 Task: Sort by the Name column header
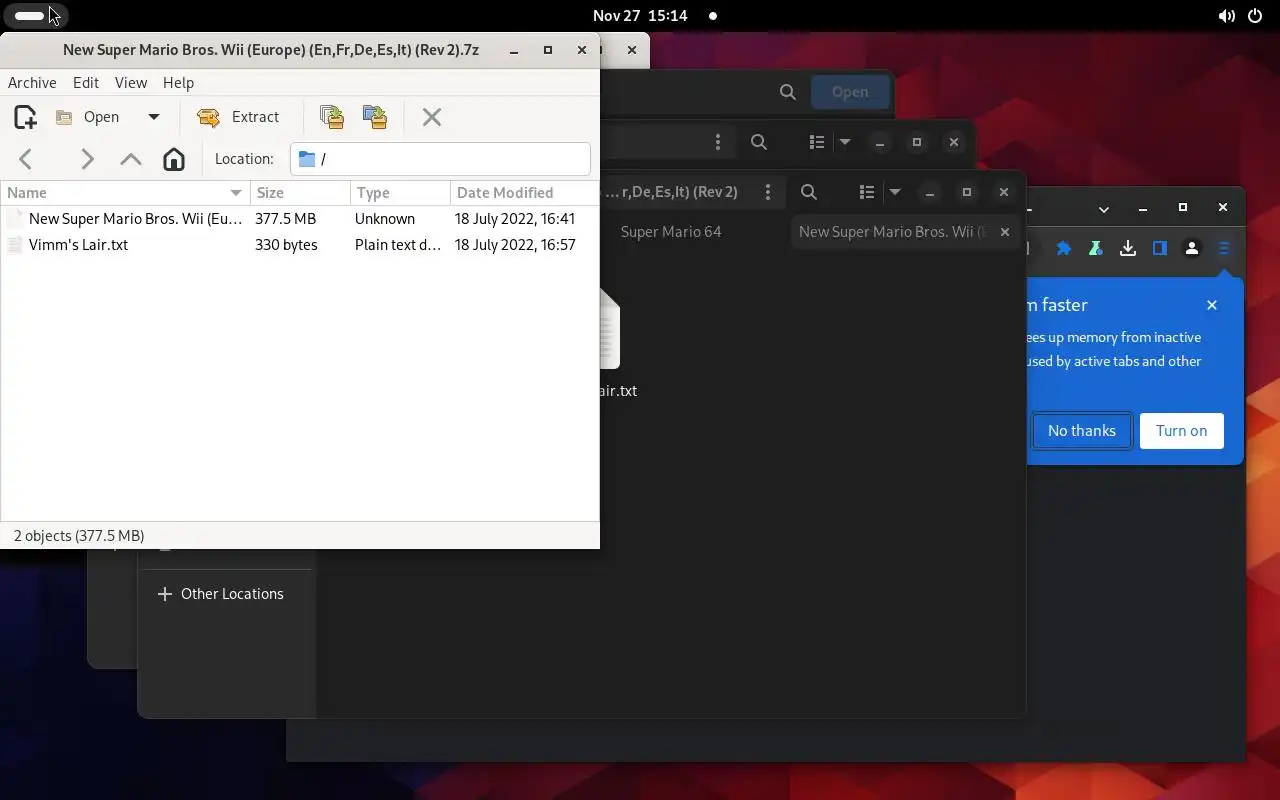(x=125, y=193)
